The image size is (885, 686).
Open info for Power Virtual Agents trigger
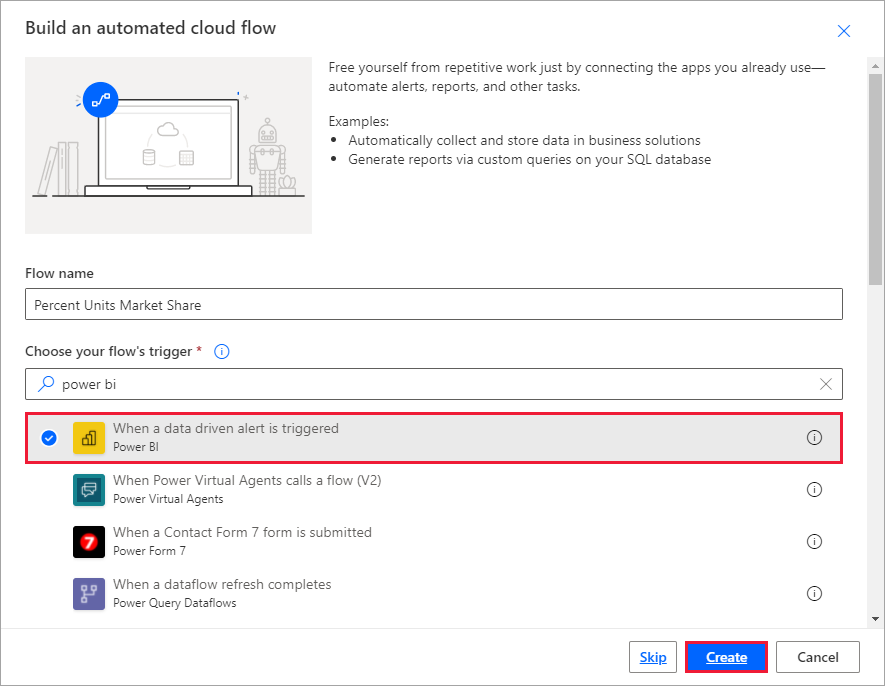(x=814, y=489)
